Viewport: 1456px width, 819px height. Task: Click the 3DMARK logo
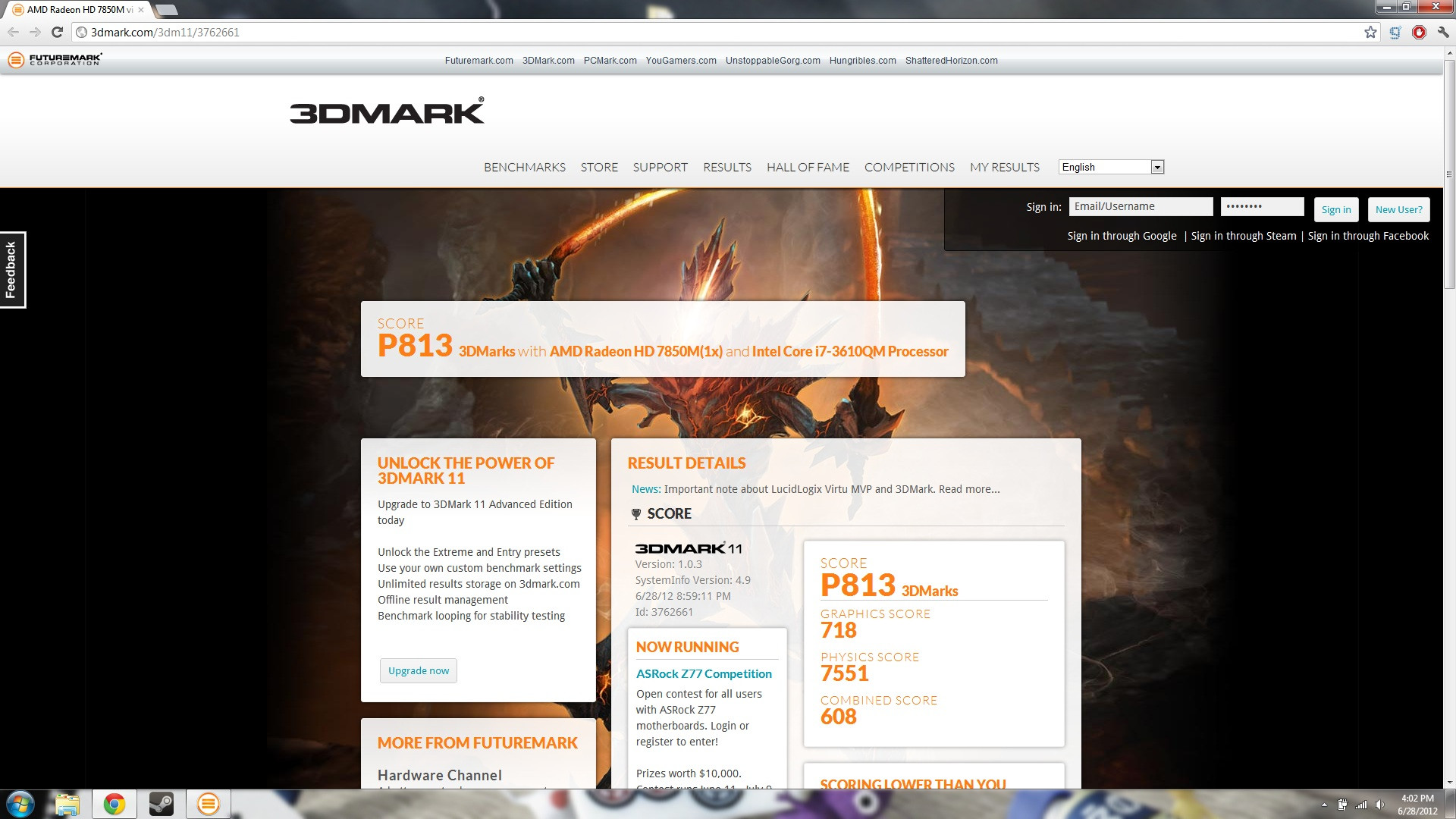(387, 111)
